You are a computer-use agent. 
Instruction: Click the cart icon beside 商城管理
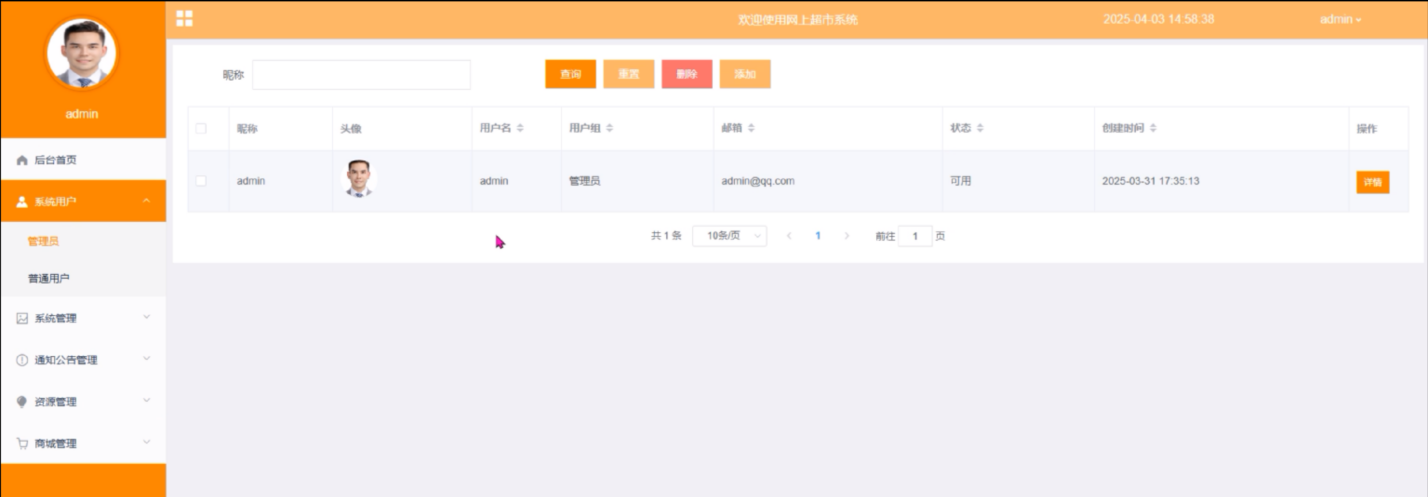point(22,443)
